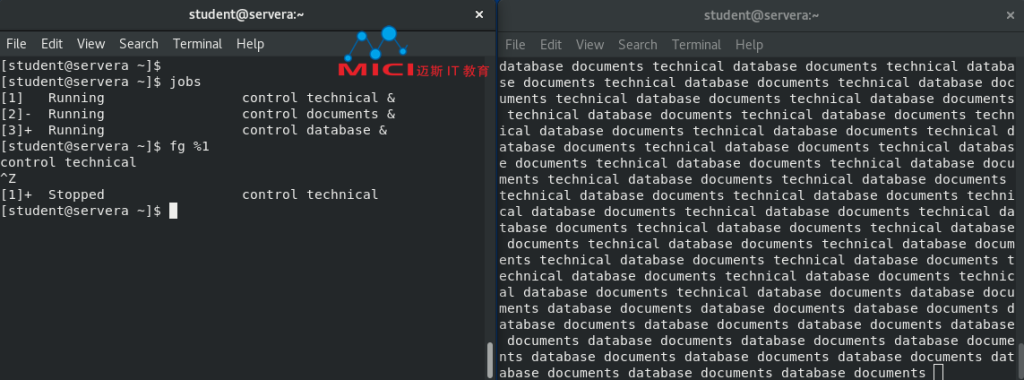
Task: Open View menu in right terminal window
Action: tap(590, 44)
